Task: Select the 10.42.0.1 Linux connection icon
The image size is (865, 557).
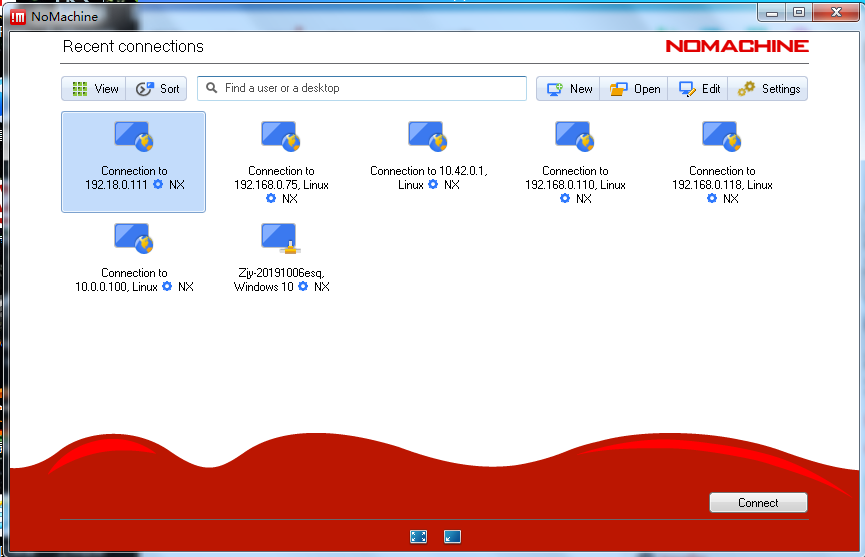Action: pyautogui.click(x=428, y=136)
